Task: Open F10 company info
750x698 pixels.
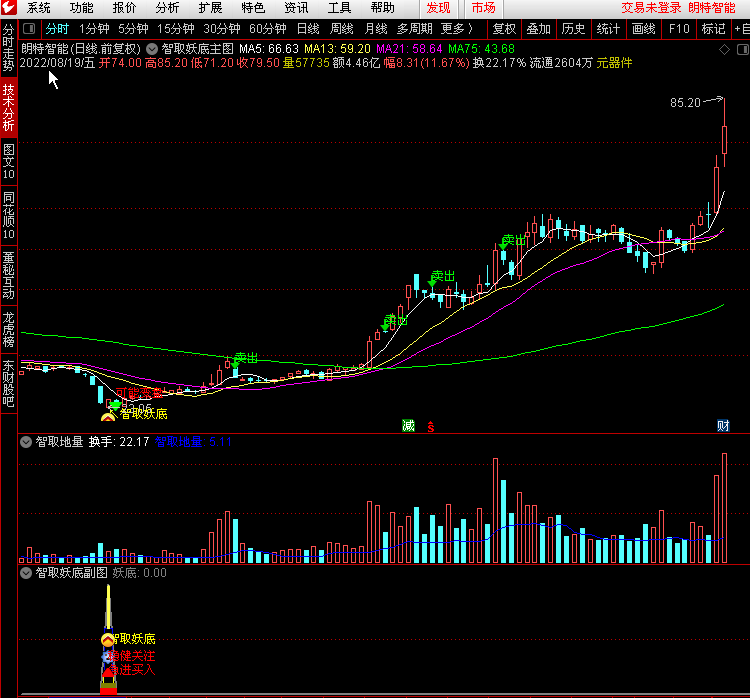Action: pyautogui.click(x=679, y=29)
